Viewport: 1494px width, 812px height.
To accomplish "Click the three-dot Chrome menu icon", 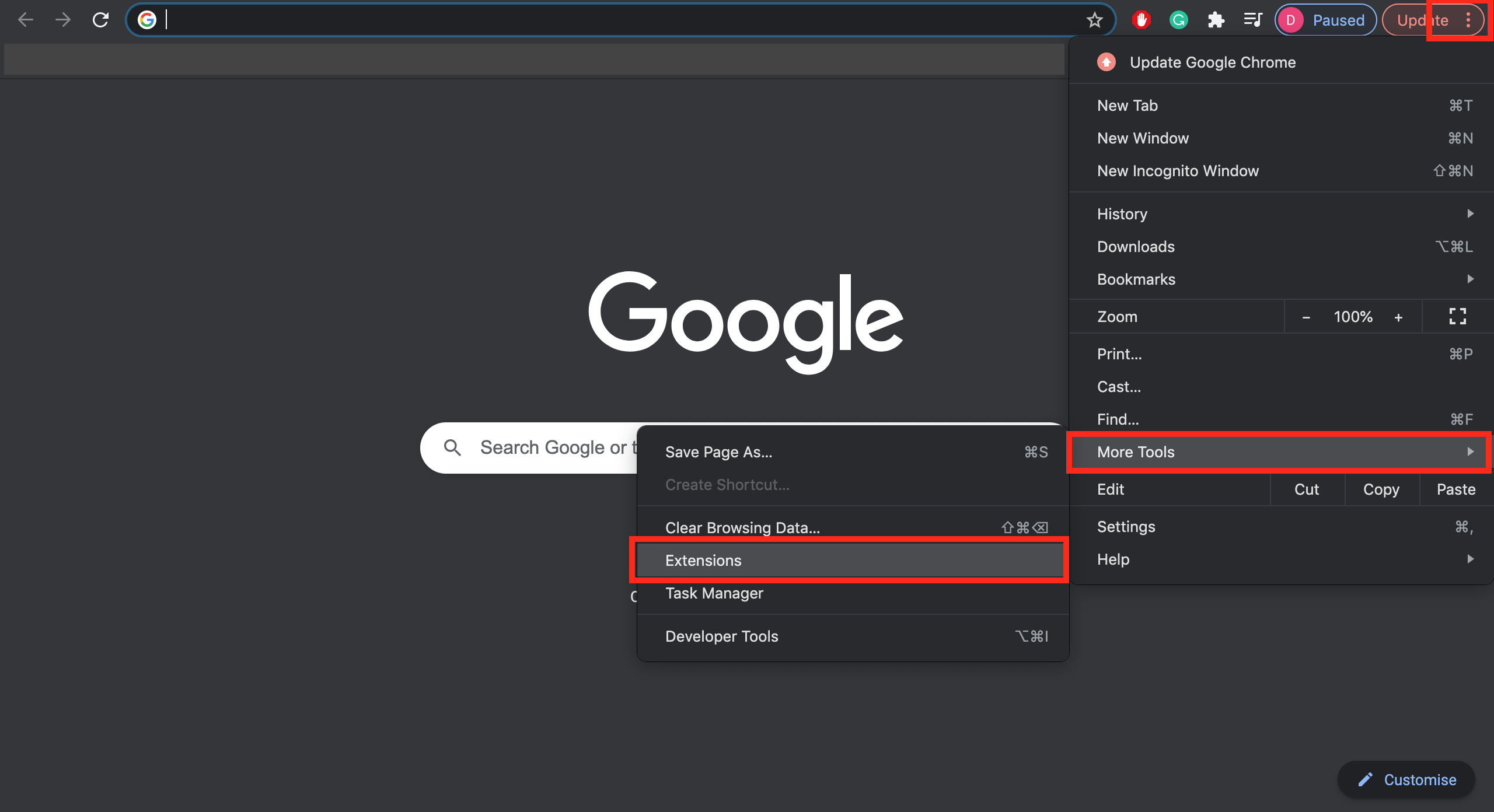I will pos(1468,20).
